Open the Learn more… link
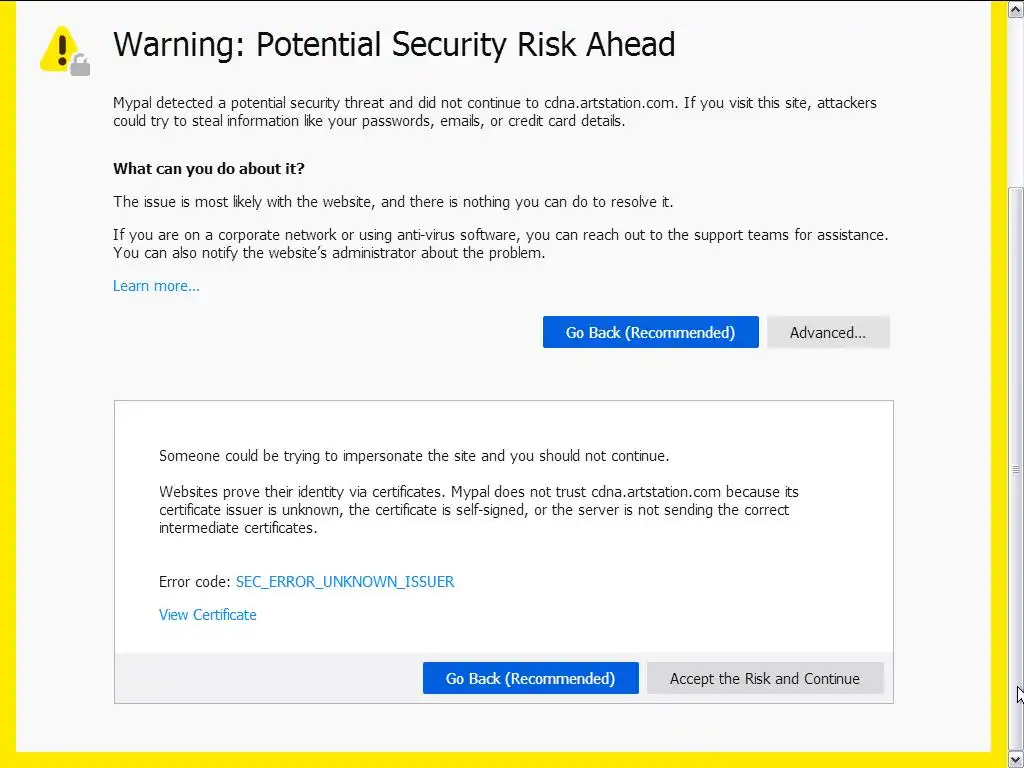 156,286
